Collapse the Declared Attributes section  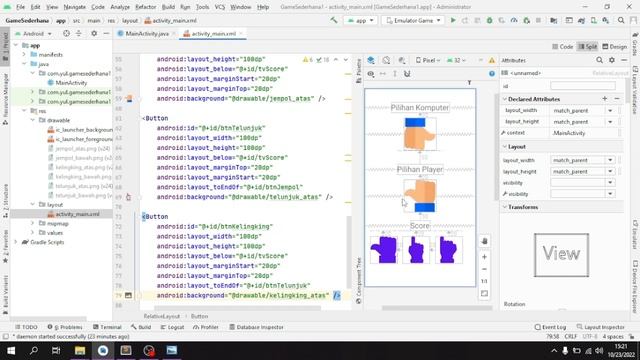click(504, 99)
